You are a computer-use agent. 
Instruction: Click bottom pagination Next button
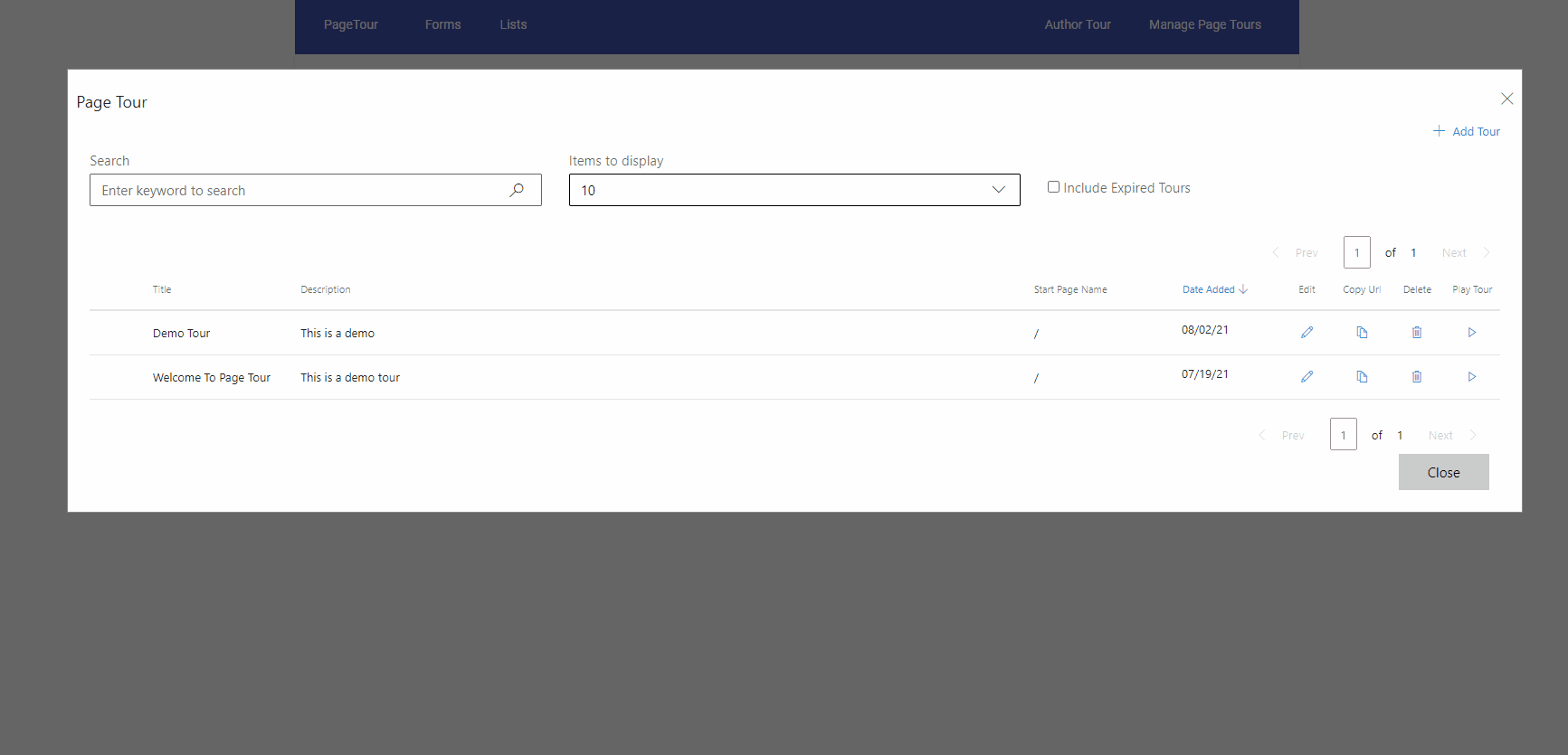(1452, 435)
